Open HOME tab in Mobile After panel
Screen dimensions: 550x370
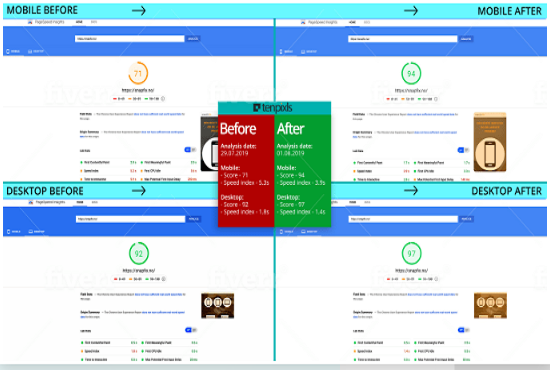click(352, 22)
